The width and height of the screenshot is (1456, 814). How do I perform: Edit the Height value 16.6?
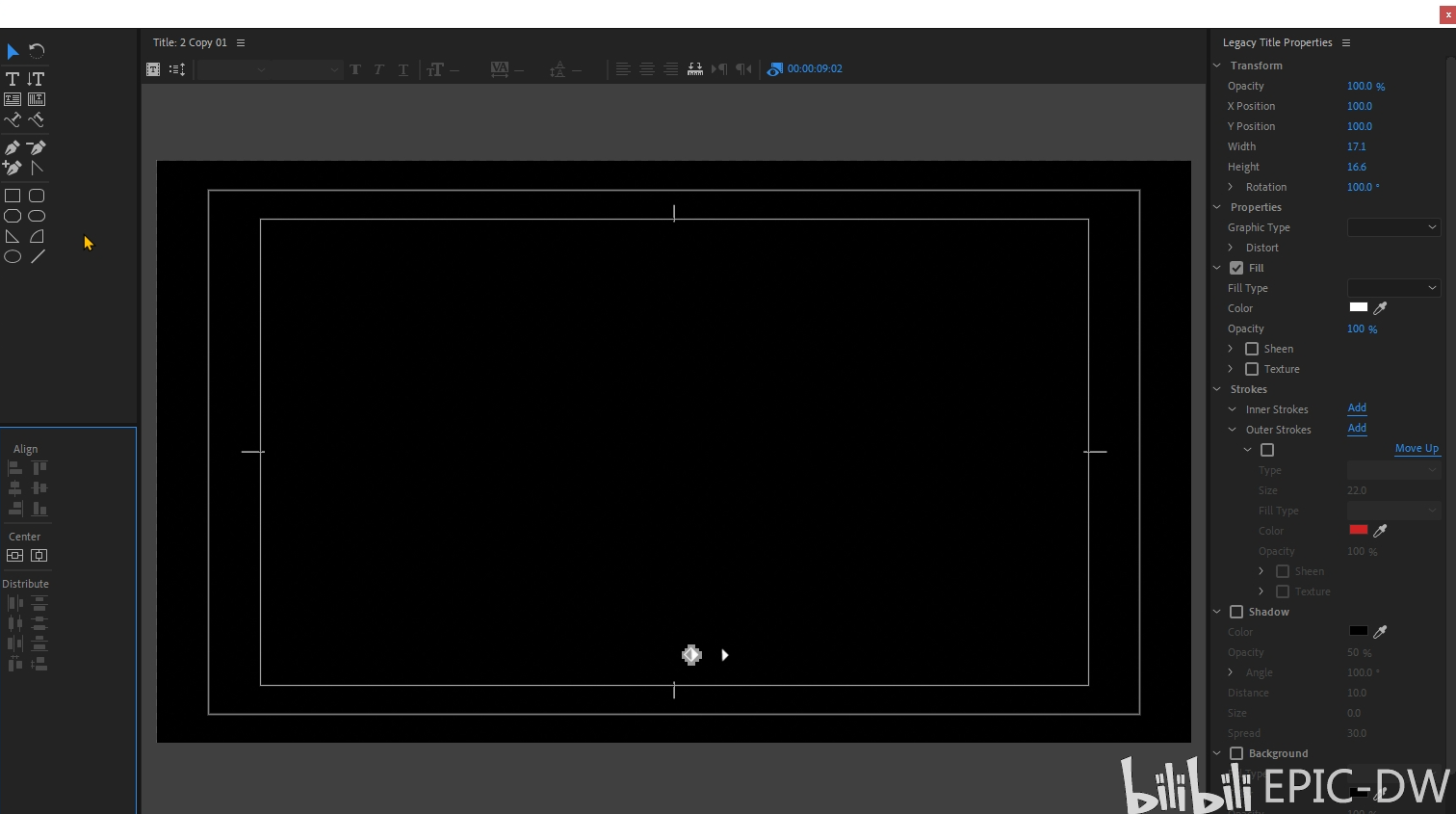1357,168
